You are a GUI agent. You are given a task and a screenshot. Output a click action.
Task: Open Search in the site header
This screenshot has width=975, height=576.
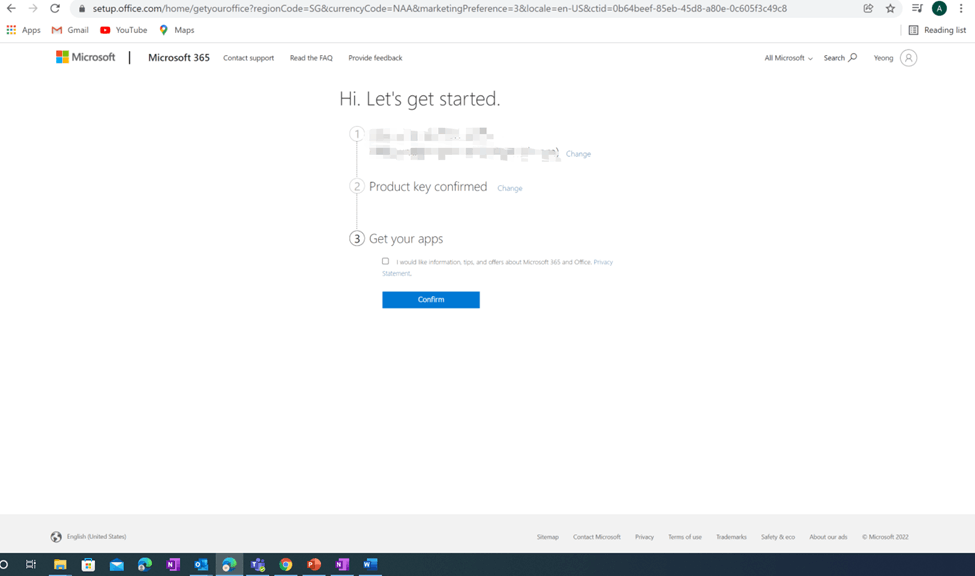pos(840,58)
